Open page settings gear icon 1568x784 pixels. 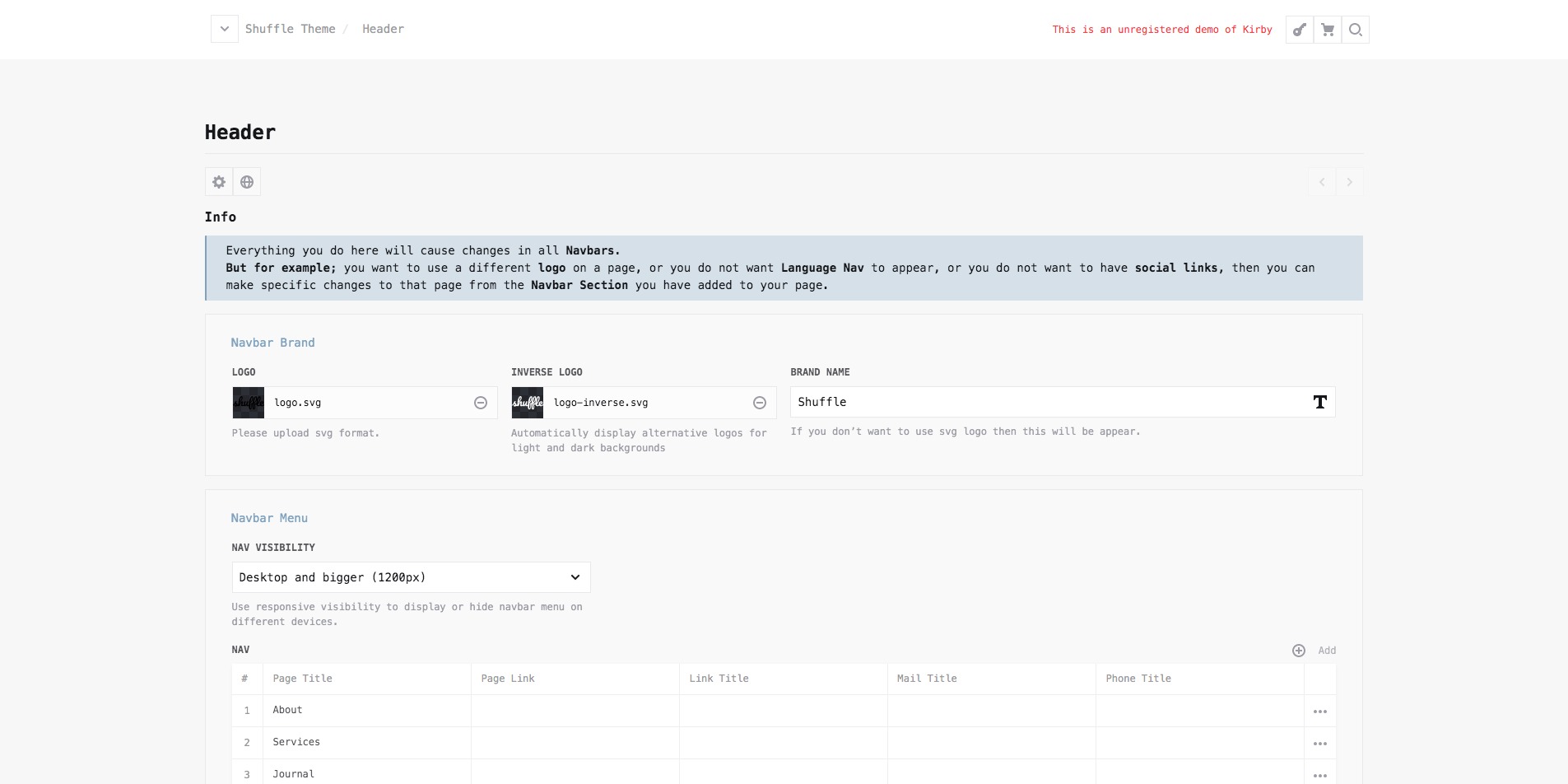pos(219,182)
